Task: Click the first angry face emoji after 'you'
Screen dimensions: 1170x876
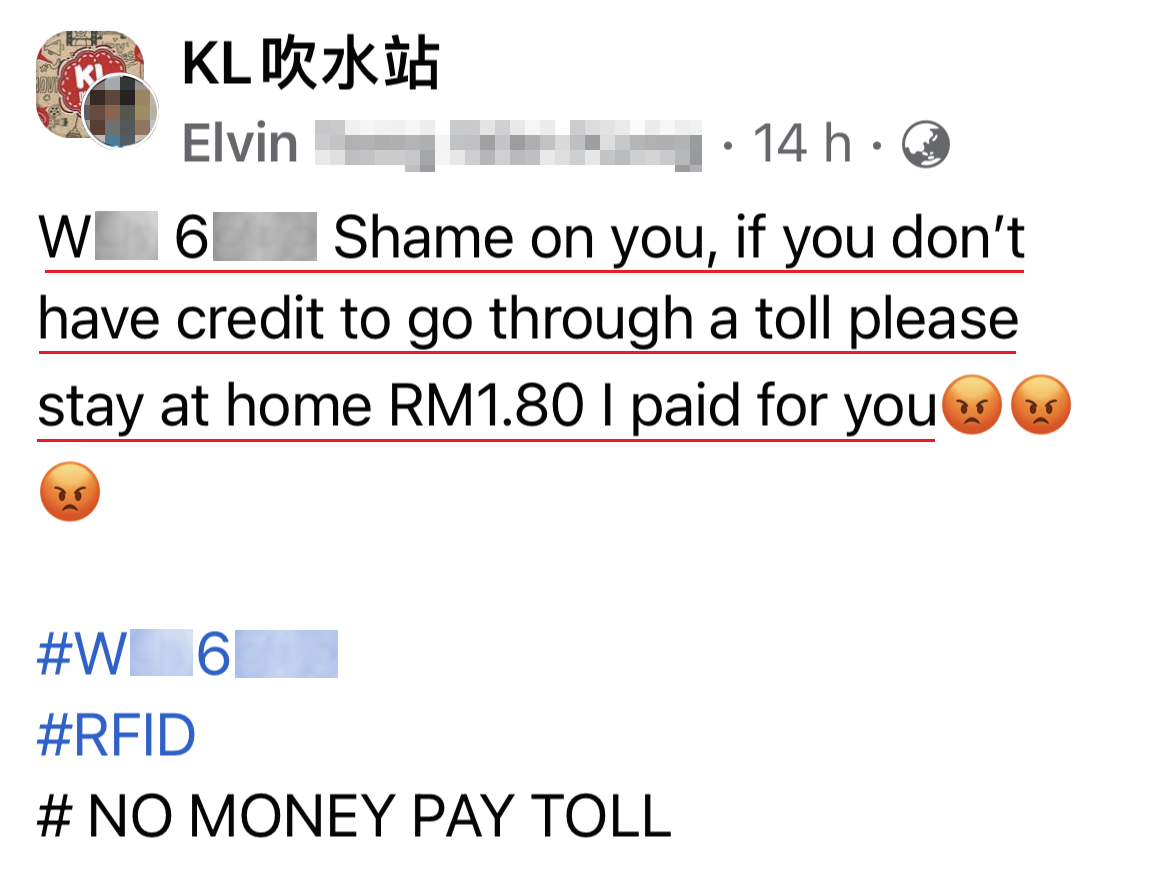Action: (x=972, y=404)
